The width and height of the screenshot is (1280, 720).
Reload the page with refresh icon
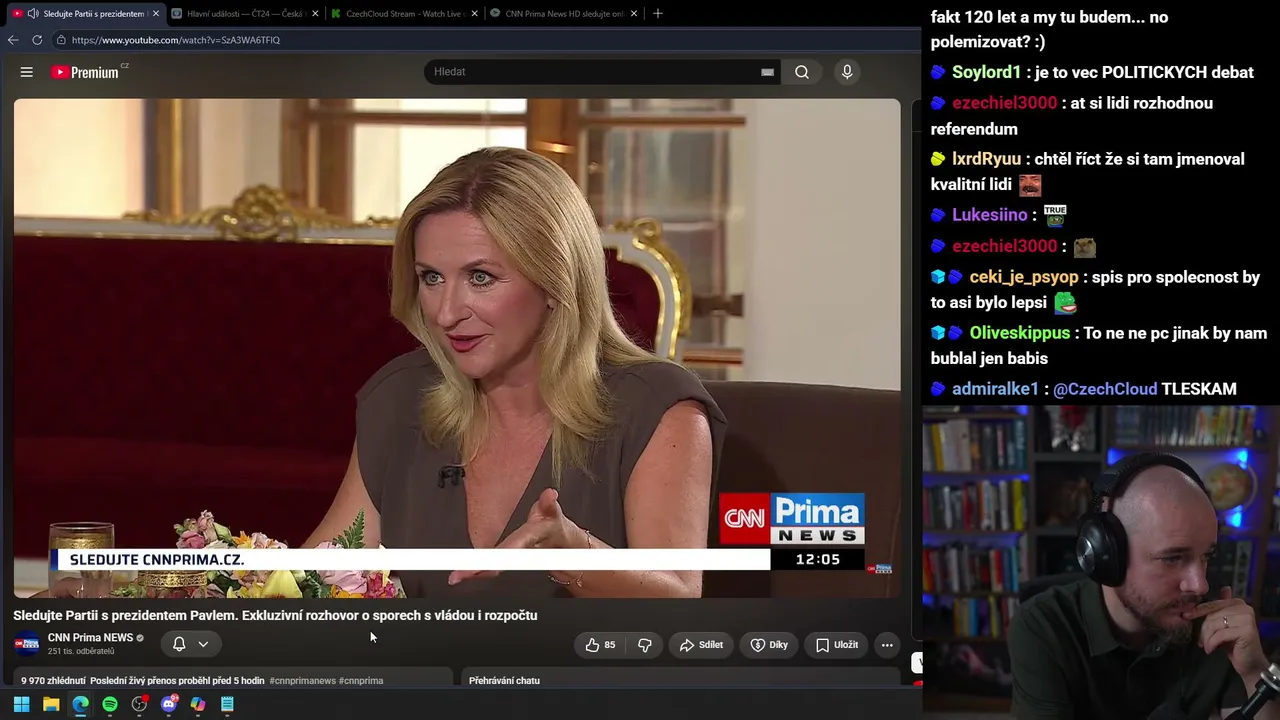pyautogui.click(x=37, y=40)
